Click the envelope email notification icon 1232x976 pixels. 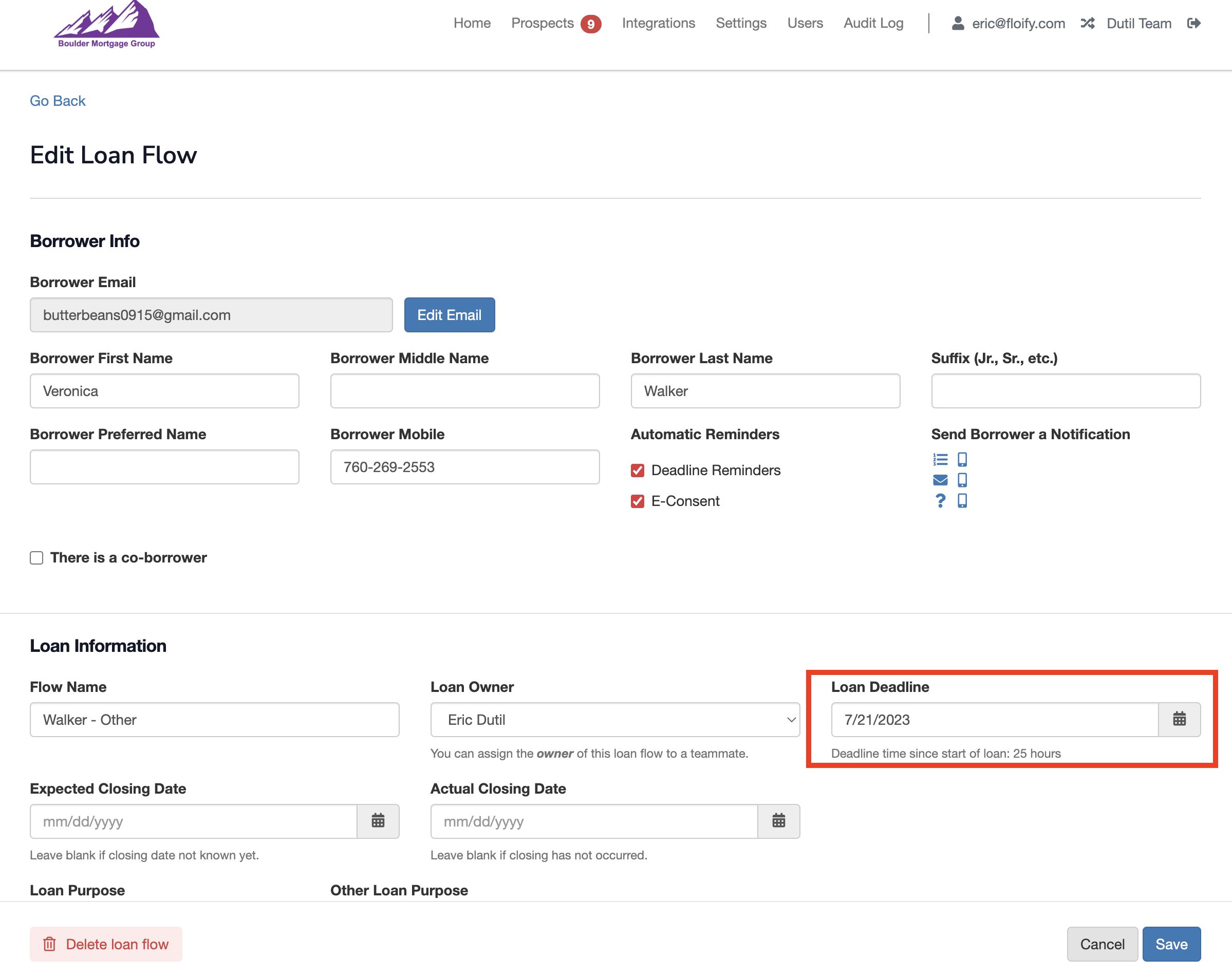(x=940, y=480)
